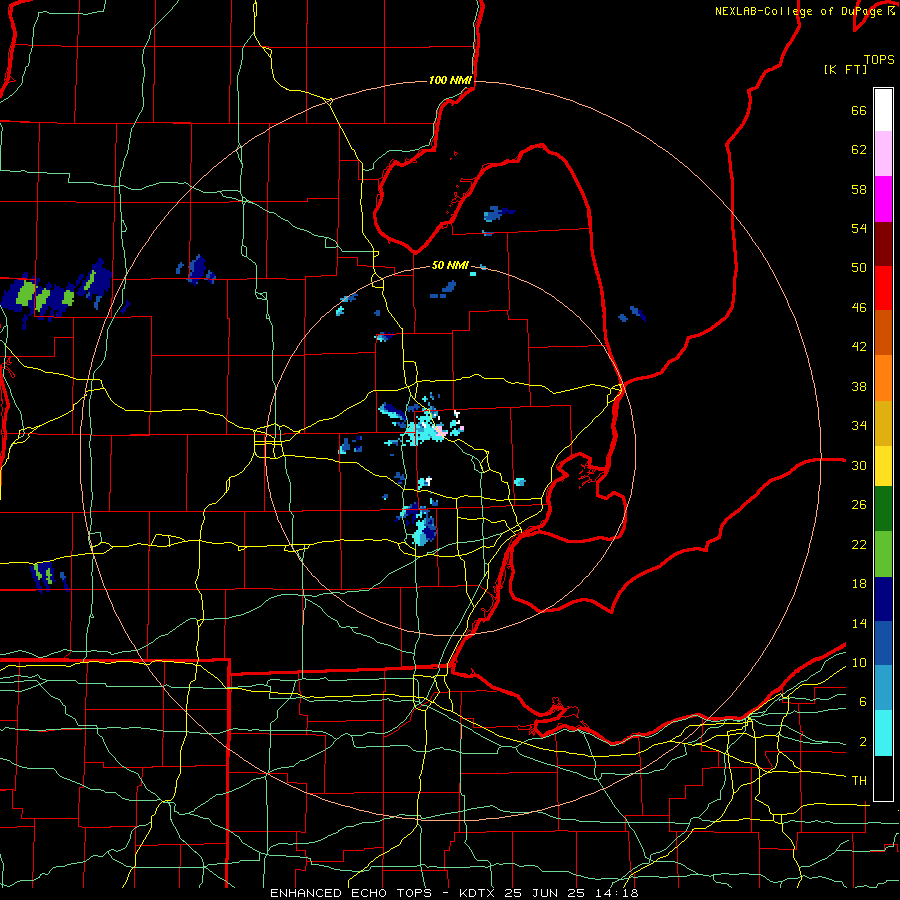Pick the magenta legend color block
The width and height of the screenshot is (900, 900).
point(883,199)
